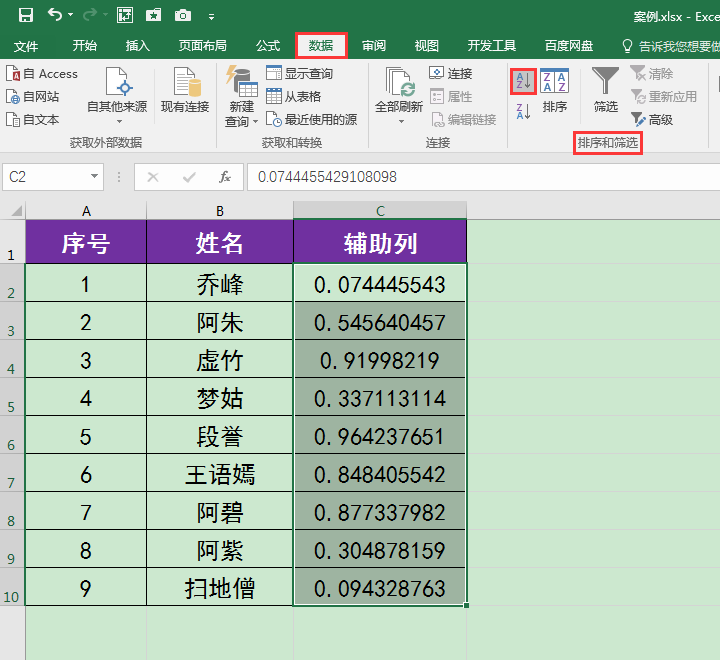Switch to the 审阅 tab
This screenshot has width=720, height=660.
374,45
